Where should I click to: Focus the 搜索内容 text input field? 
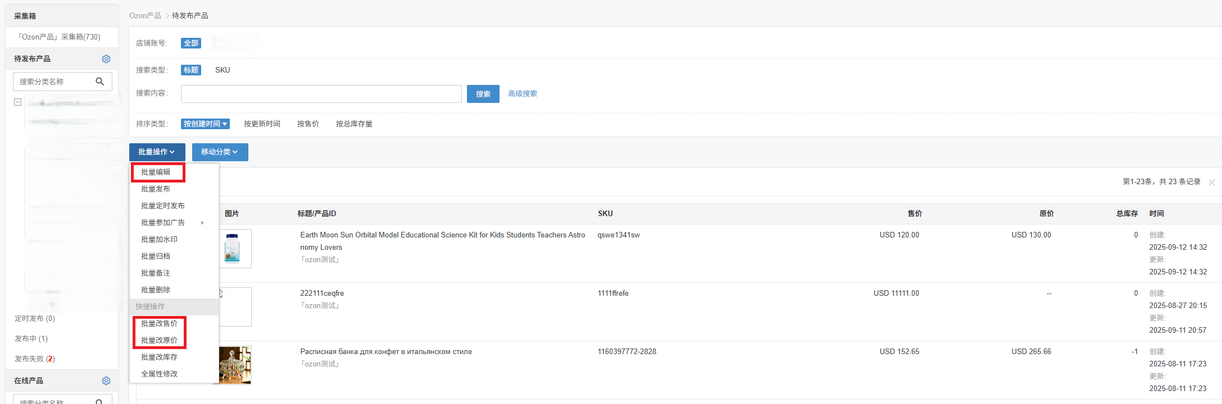click(321, 94)
